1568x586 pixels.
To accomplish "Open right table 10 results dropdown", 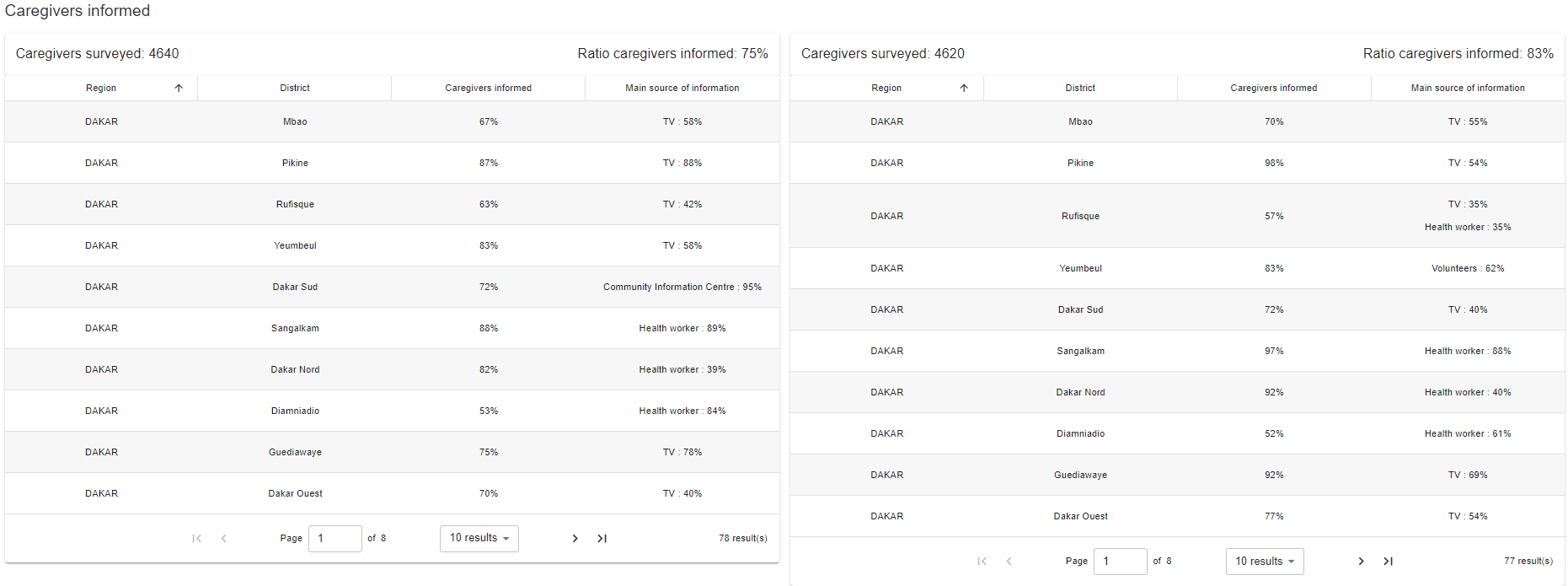I will pyautogui.click(x=1264, y=561).
